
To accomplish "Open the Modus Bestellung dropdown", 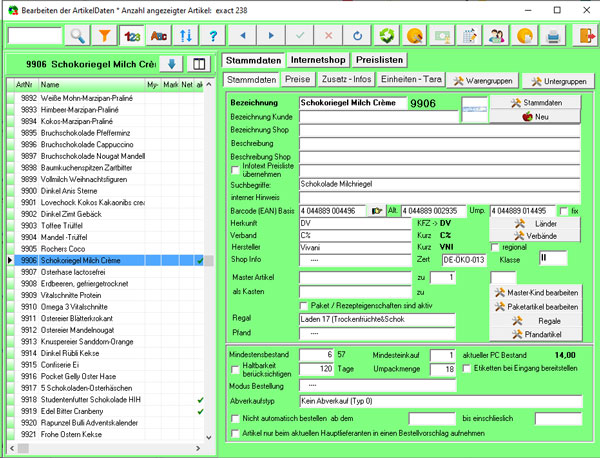I will point(377,385).
